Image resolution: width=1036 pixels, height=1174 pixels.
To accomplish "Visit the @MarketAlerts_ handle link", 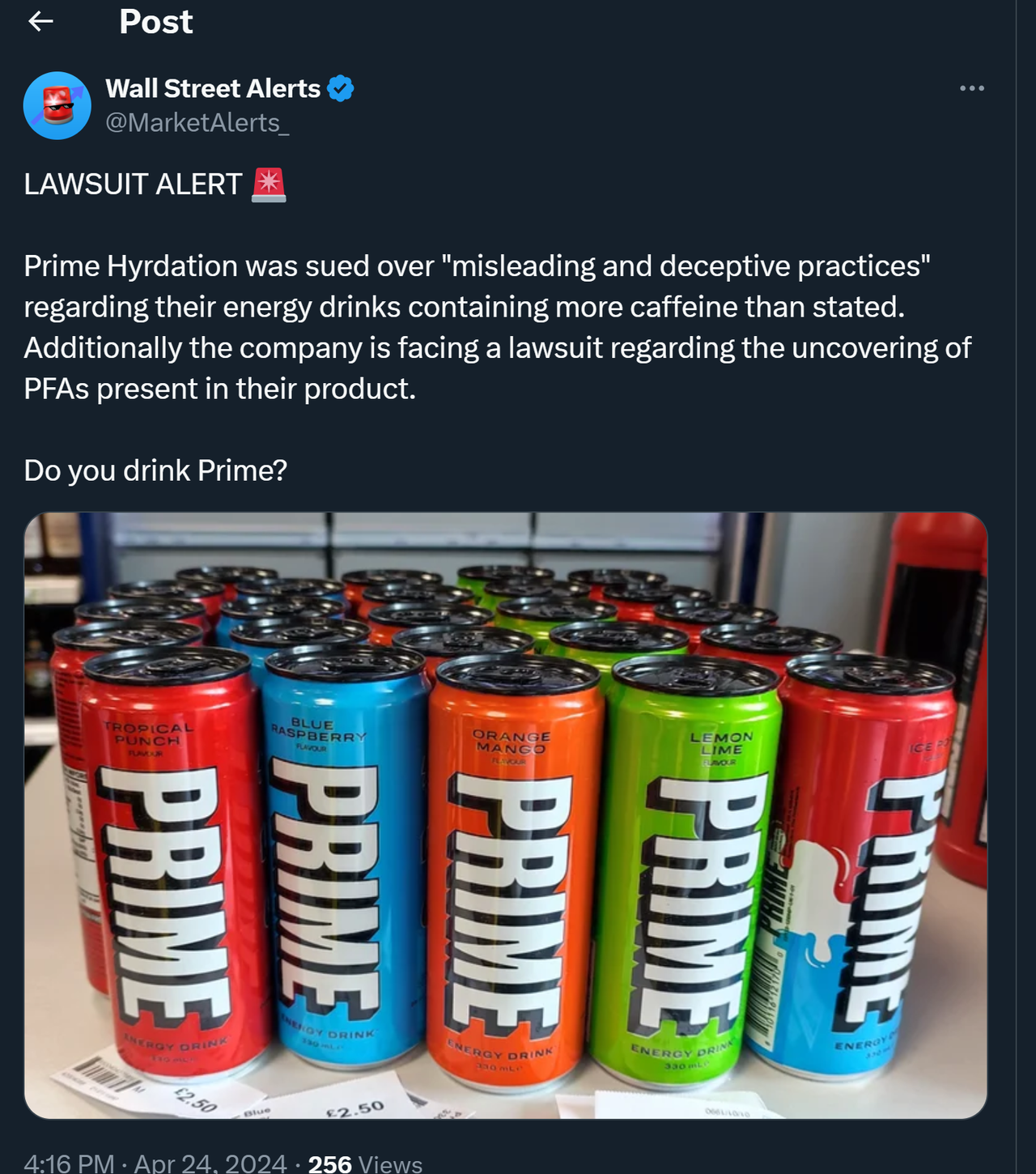I will (x=197, y=122).
